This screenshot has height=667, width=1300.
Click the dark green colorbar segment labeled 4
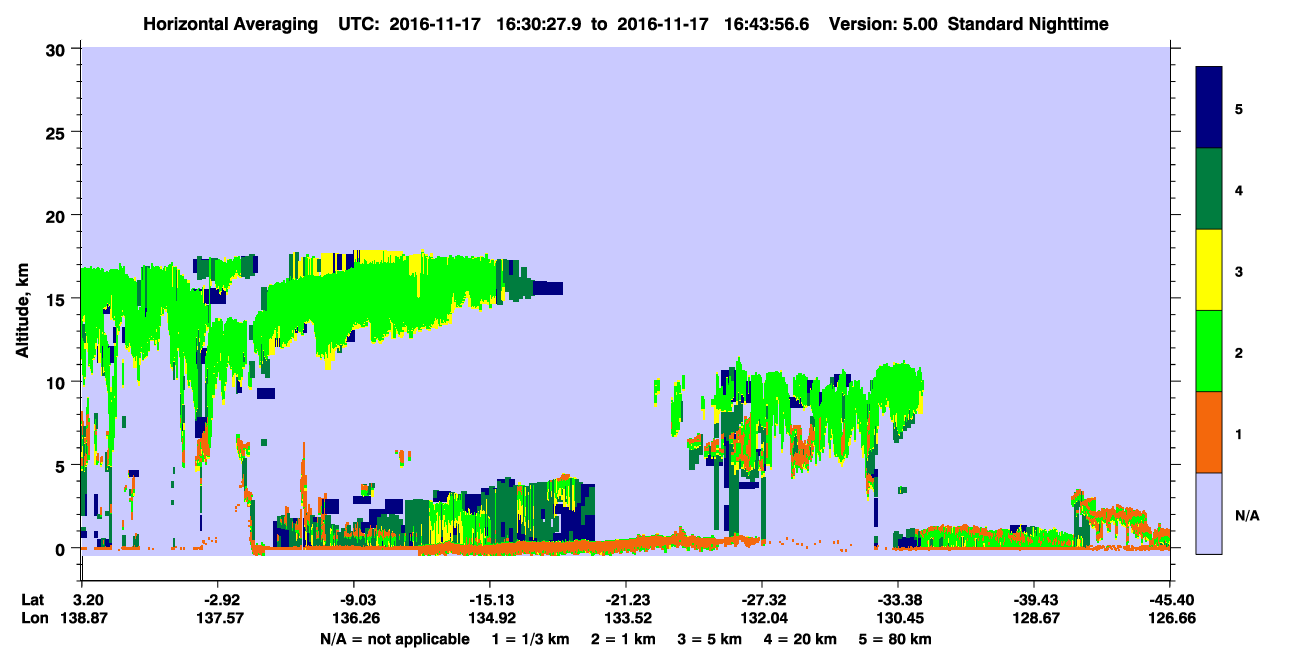[1209, 188]
